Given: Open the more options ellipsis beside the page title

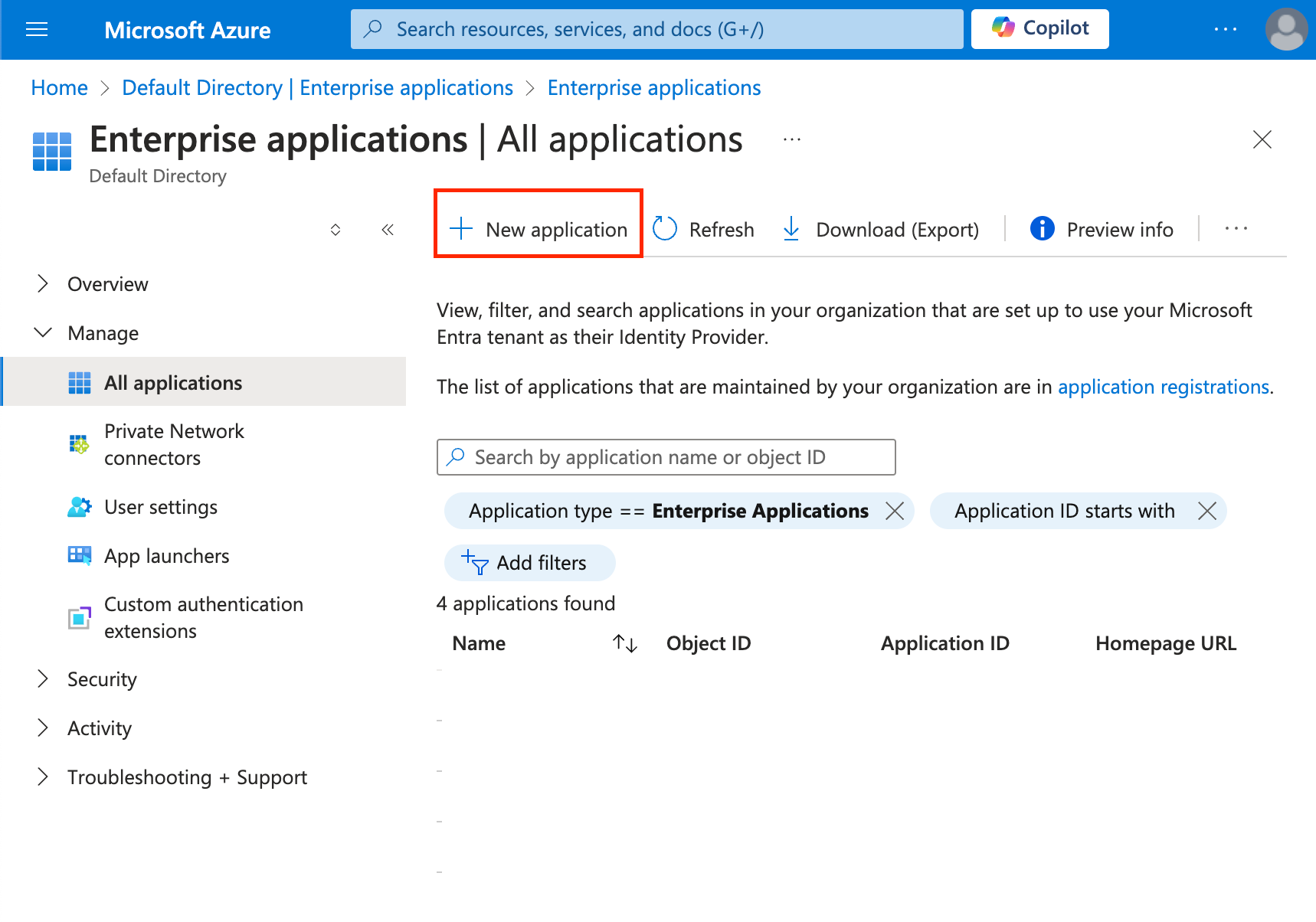Looking at the screenshot, I should (792, 139).
